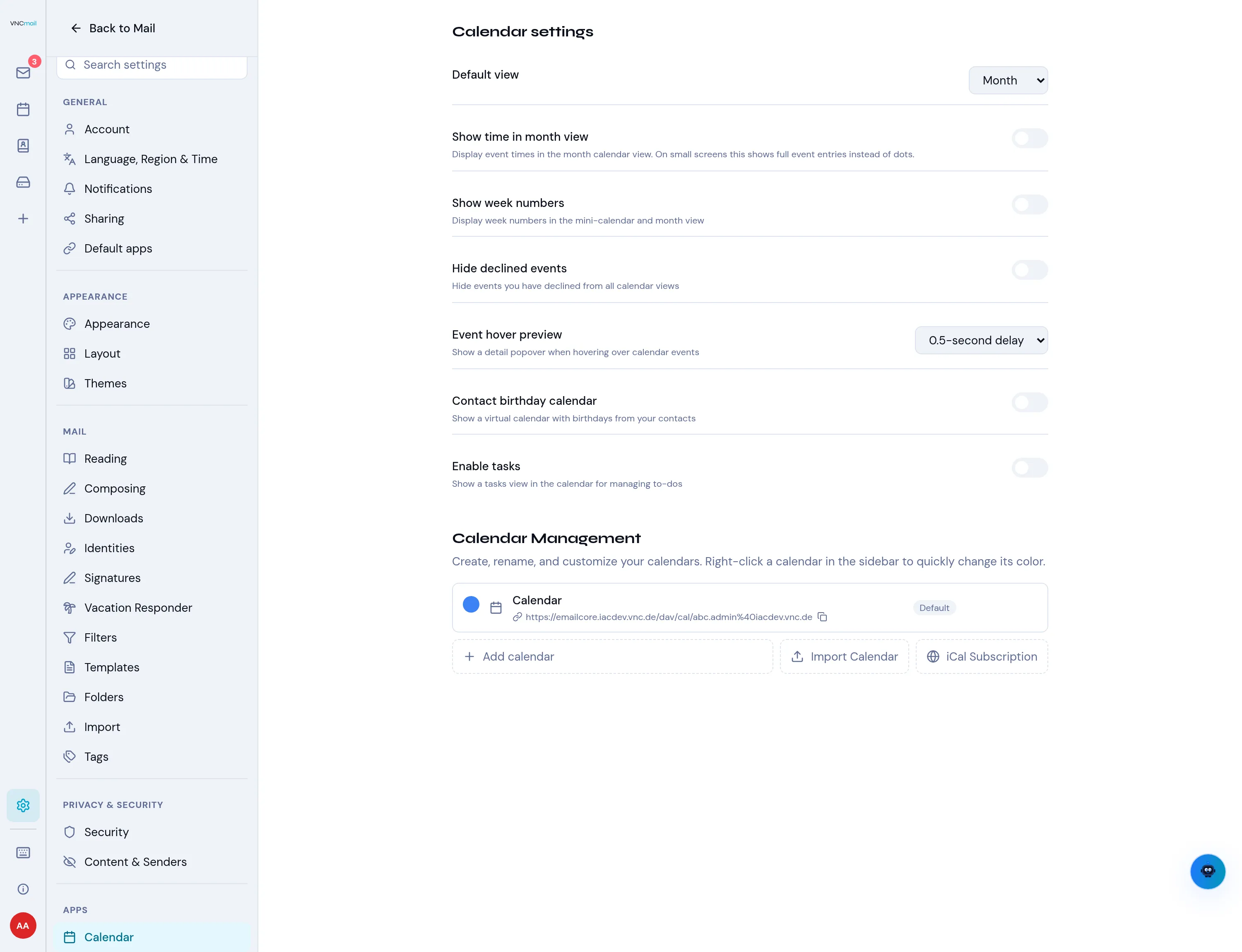Open Content & Senders settings
The height and width of the screenshot is (952, 1242).
point(152,862)
